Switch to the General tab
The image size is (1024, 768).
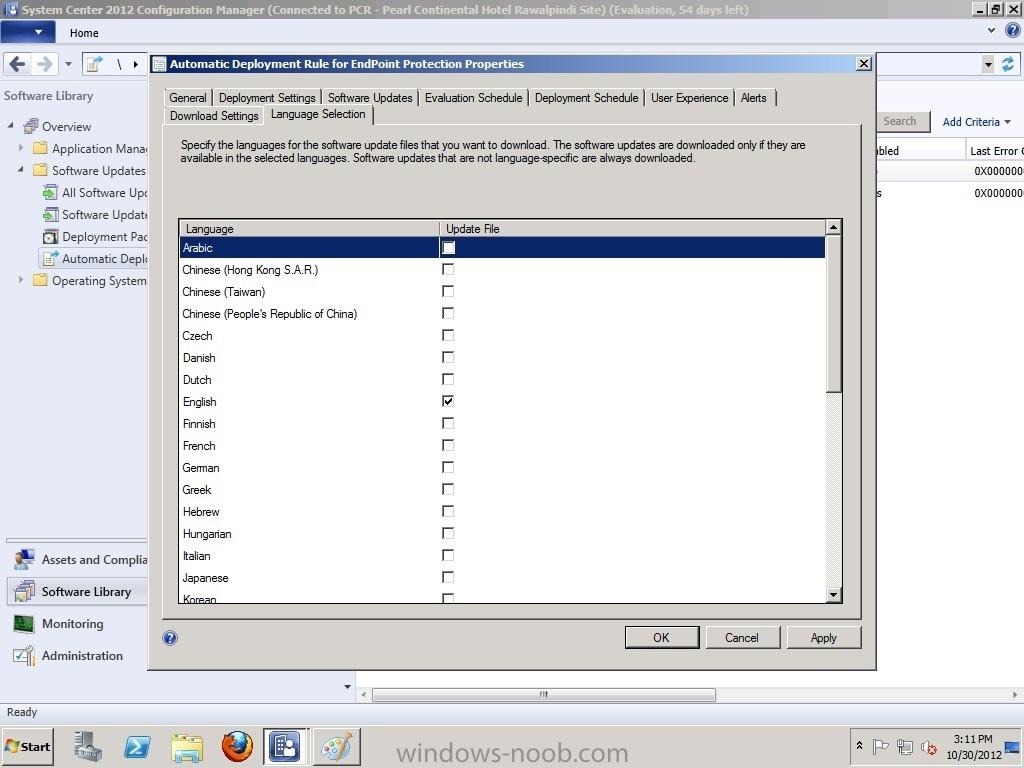(x=187, y=98)
